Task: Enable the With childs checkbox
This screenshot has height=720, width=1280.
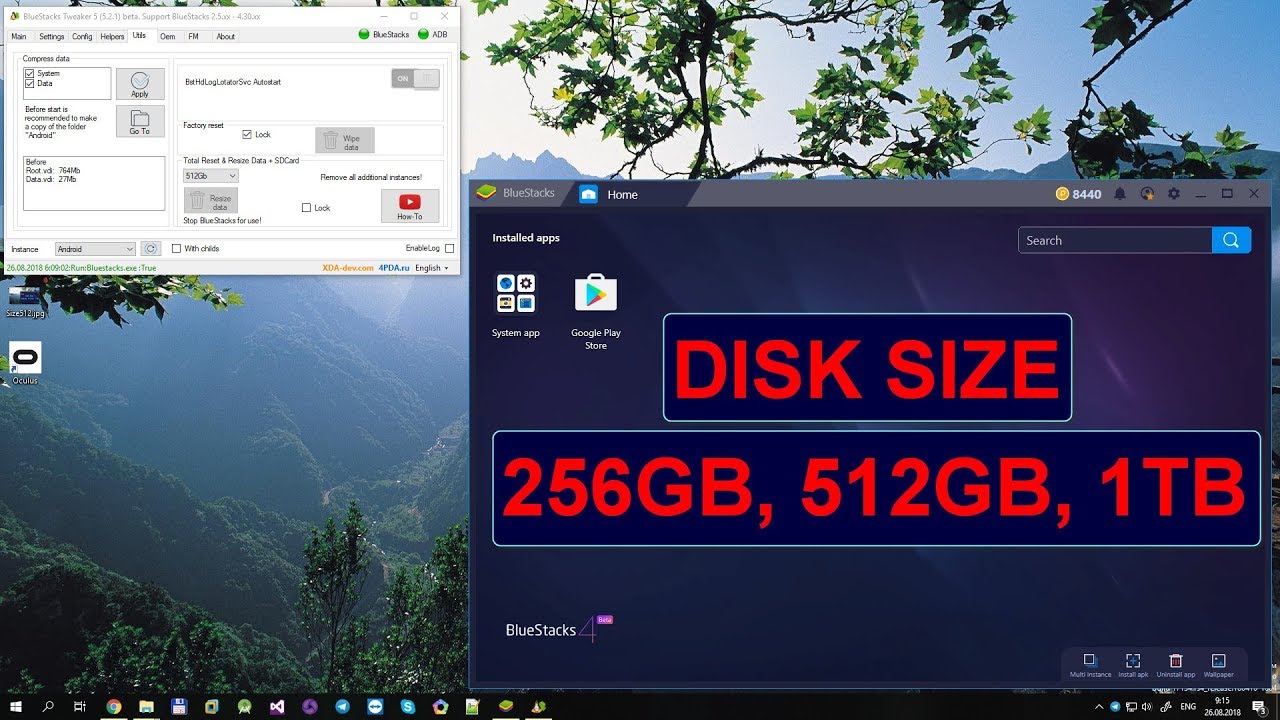Action: tap(177, 248)
